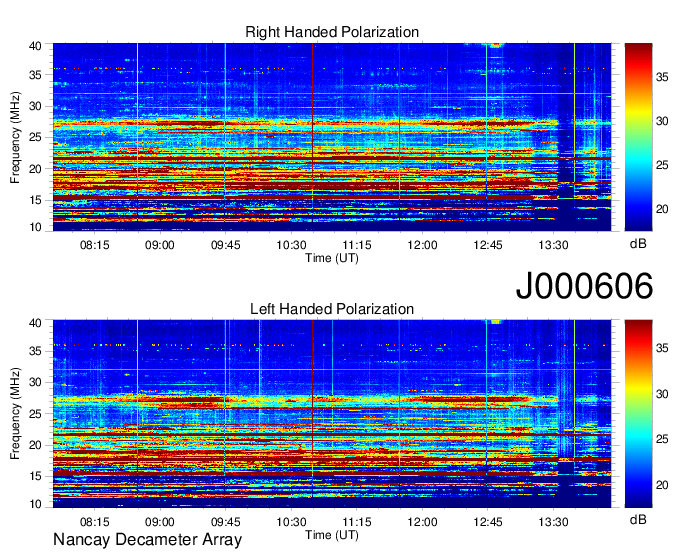Screen dimensions: 680x552
Task: Click the 08:15 tick label on the upper plot
Action: (x=95, y=245)
